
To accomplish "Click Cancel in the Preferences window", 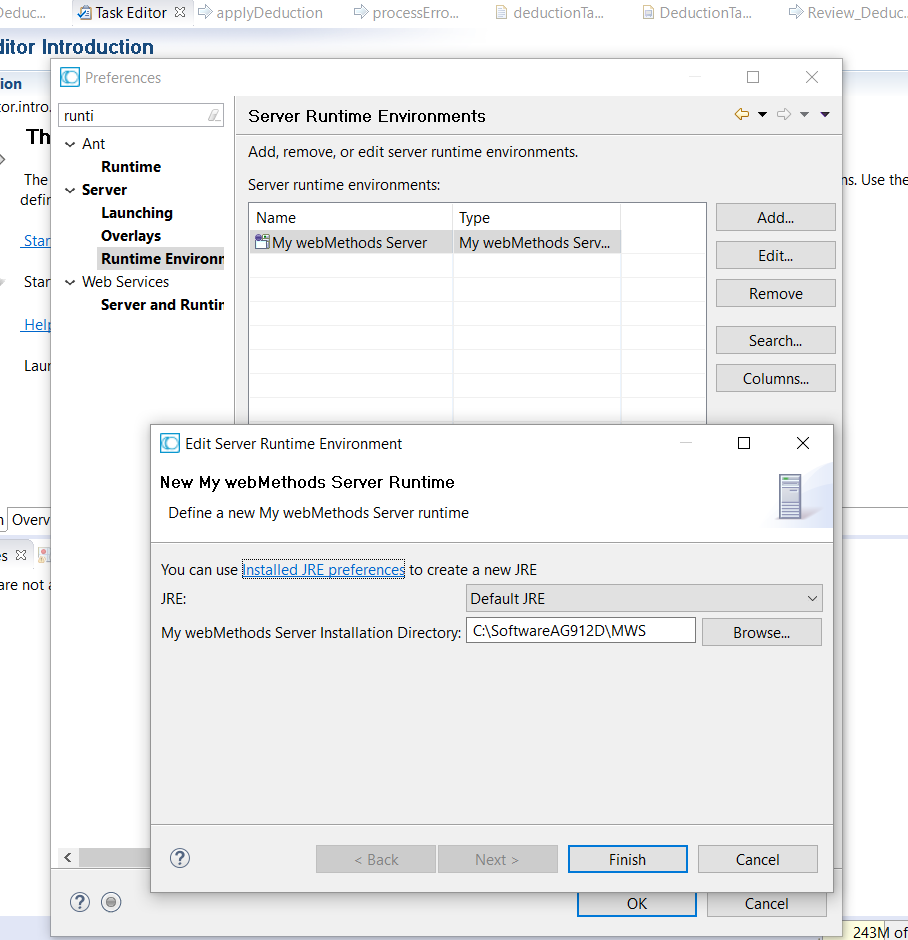I will [767, 903].
